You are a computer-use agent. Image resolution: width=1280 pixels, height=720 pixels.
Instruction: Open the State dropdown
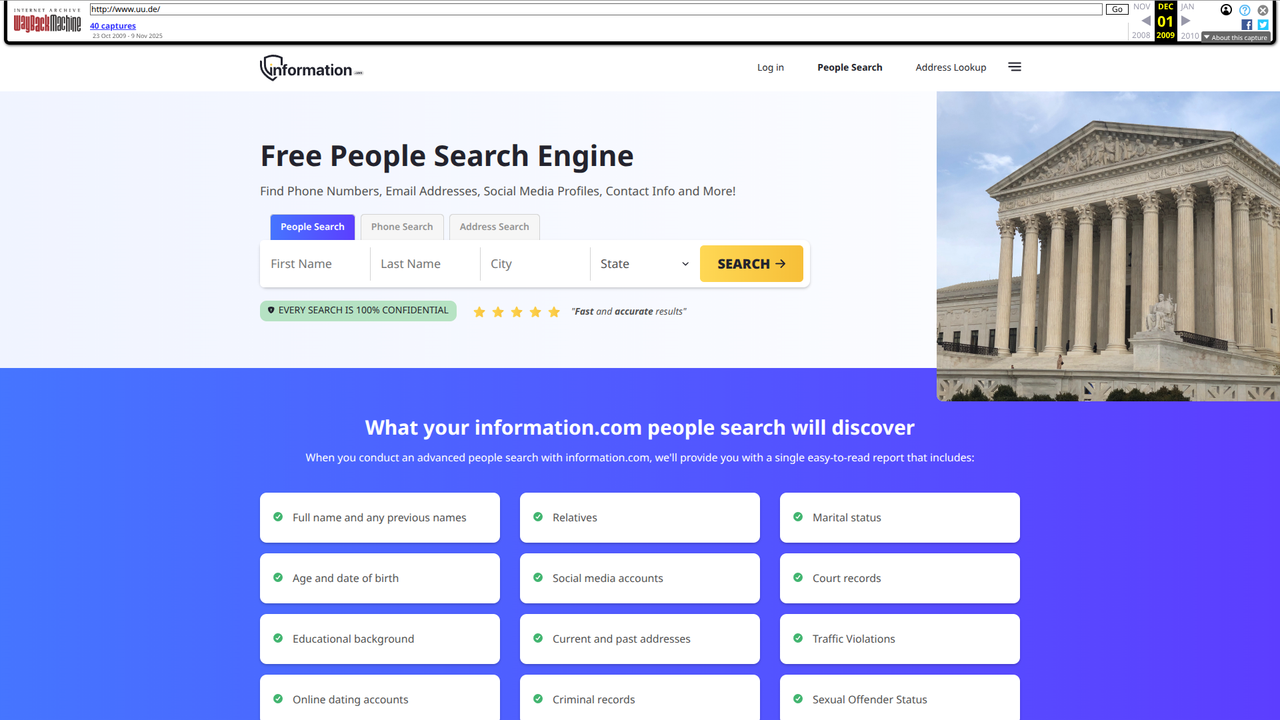[645, 264]
